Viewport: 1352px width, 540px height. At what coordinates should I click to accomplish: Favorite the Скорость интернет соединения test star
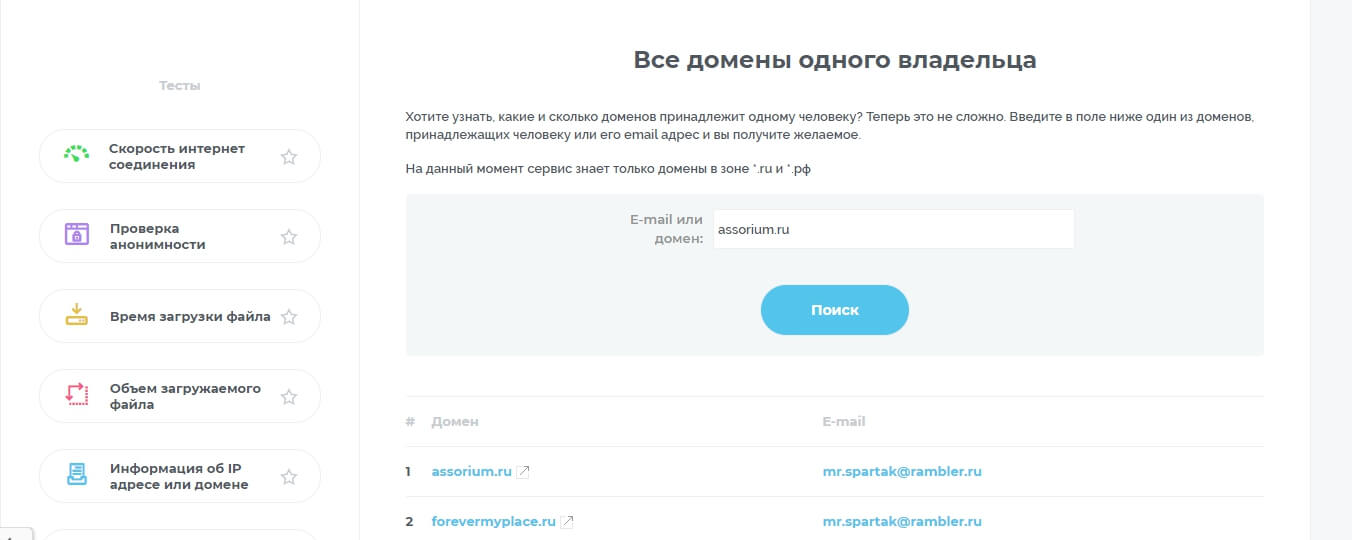pyautogui.click(x=289, y=156)
